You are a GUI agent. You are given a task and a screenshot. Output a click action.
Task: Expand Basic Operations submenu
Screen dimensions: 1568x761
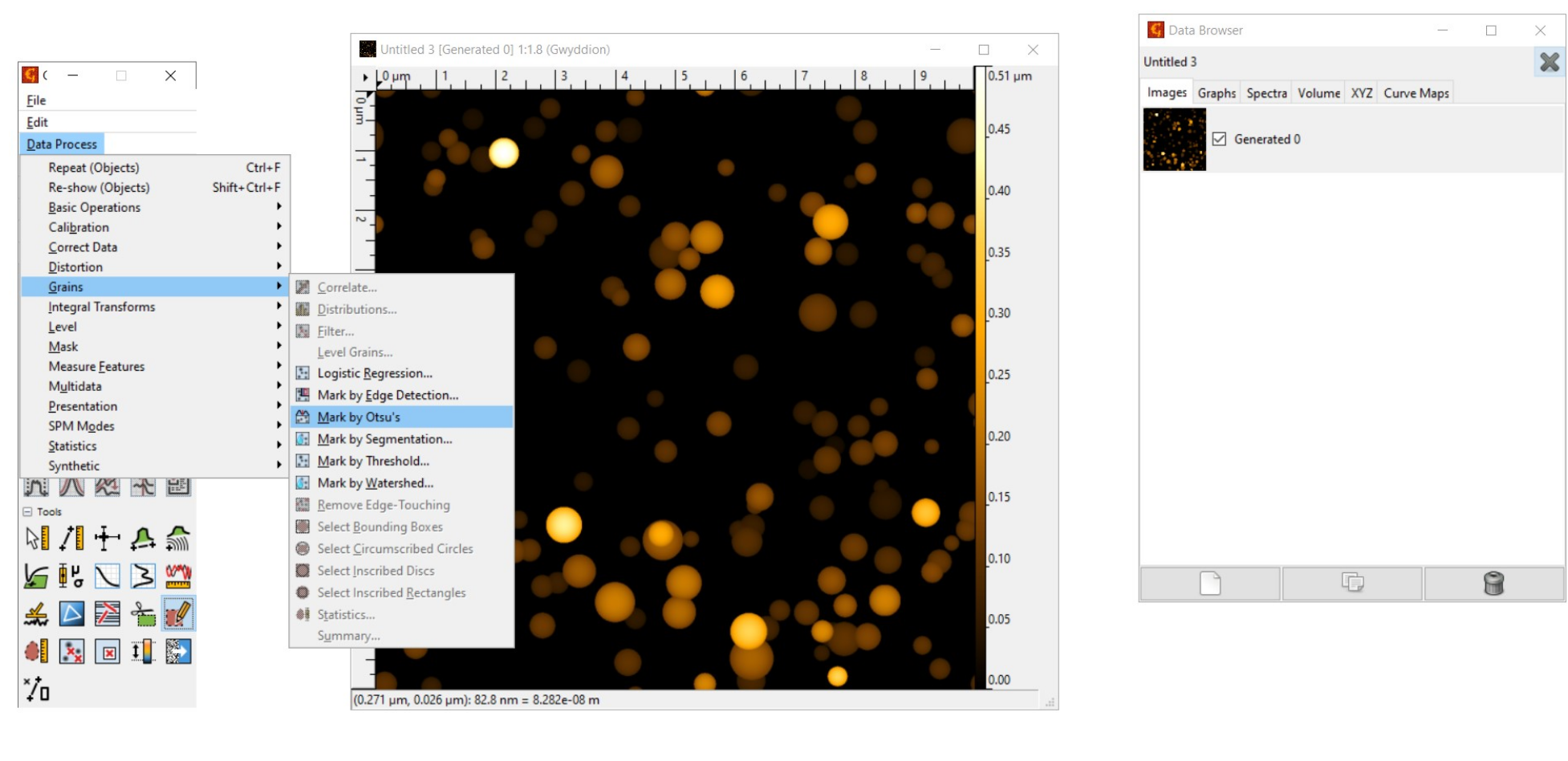click(155, 207)
